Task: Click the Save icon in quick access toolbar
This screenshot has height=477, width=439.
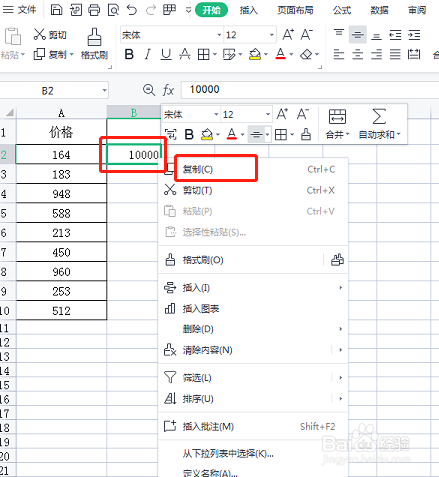Action: coord(56,10)
